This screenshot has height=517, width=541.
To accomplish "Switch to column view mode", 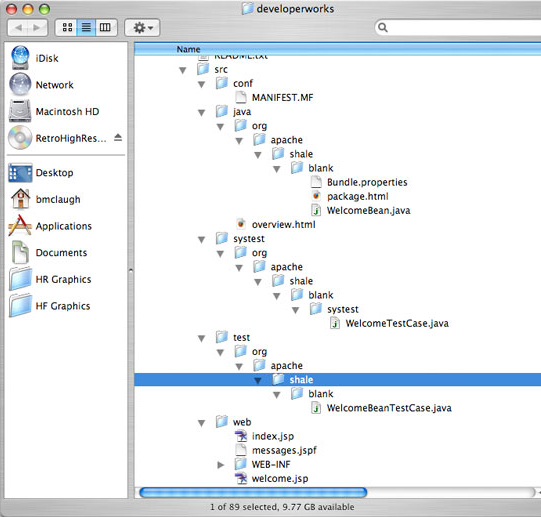I will 105,27.
